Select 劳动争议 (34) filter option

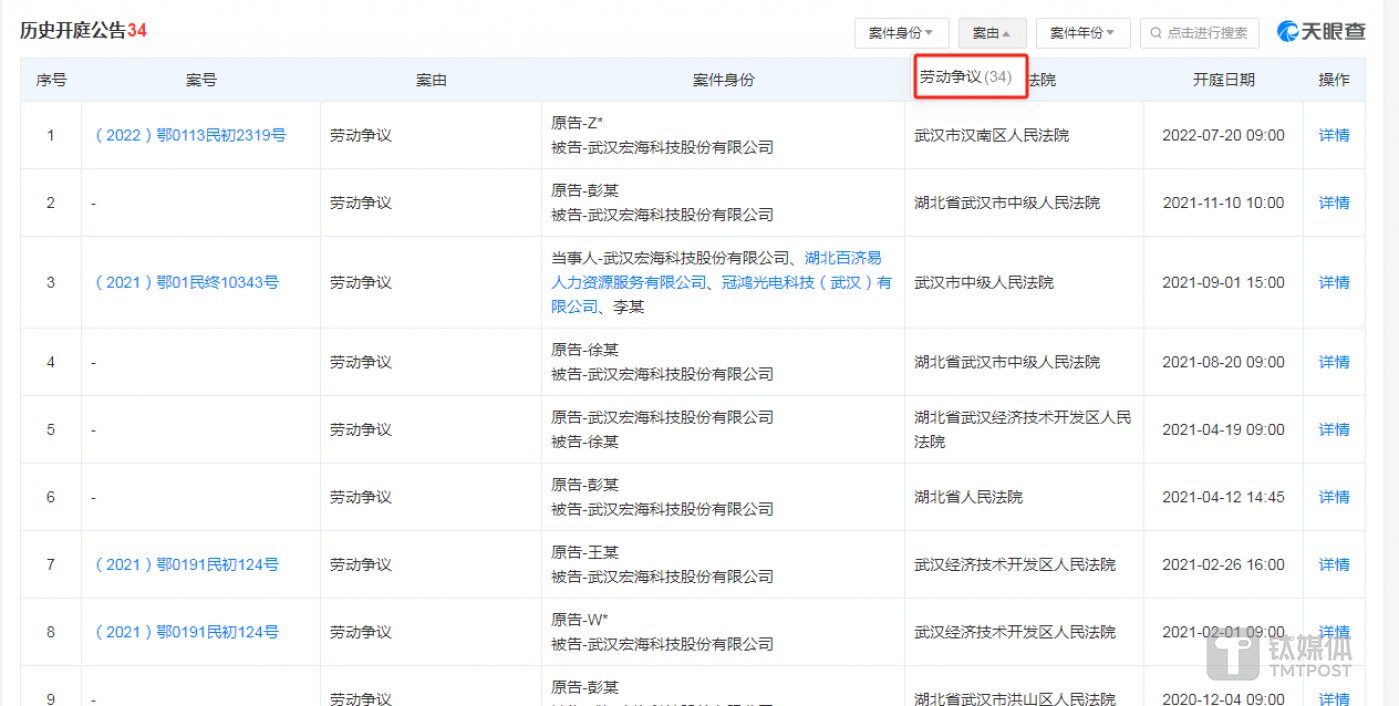click(x=966, y=77)
